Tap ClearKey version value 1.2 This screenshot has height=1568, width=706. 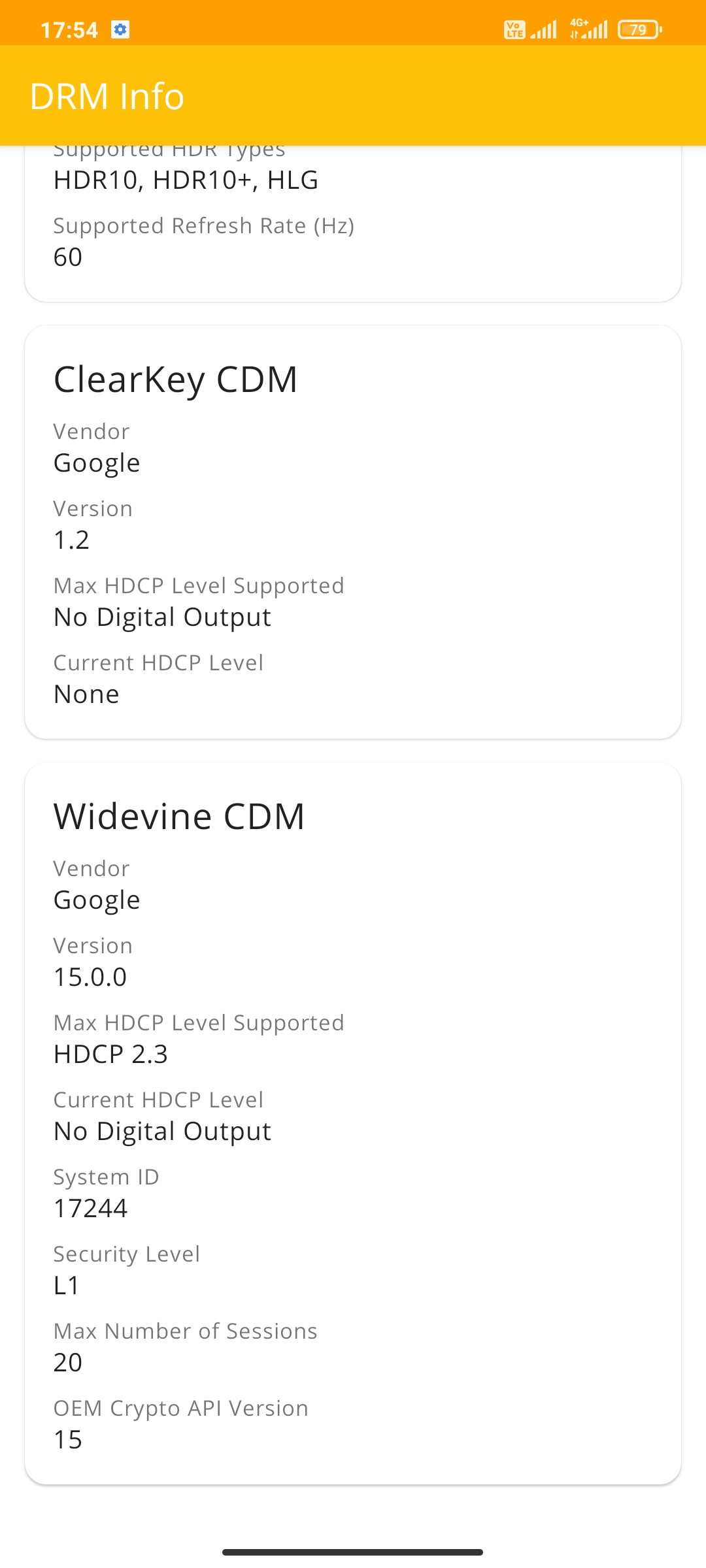point(71,540)
